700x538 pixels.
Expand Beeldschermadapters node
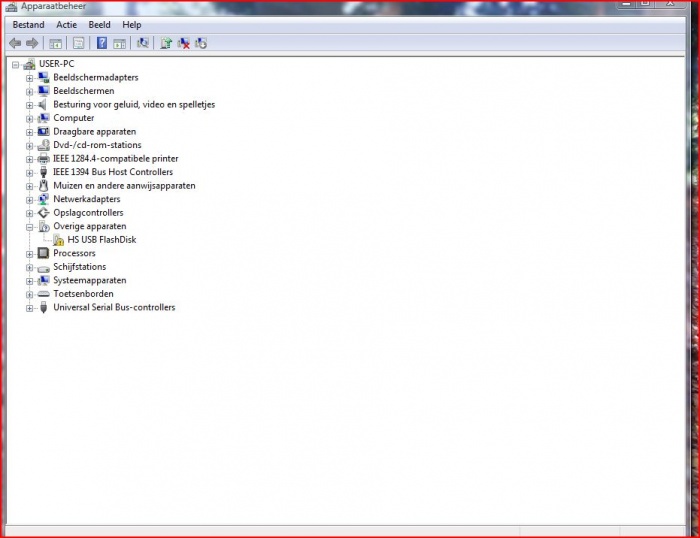tap(29, 79)
